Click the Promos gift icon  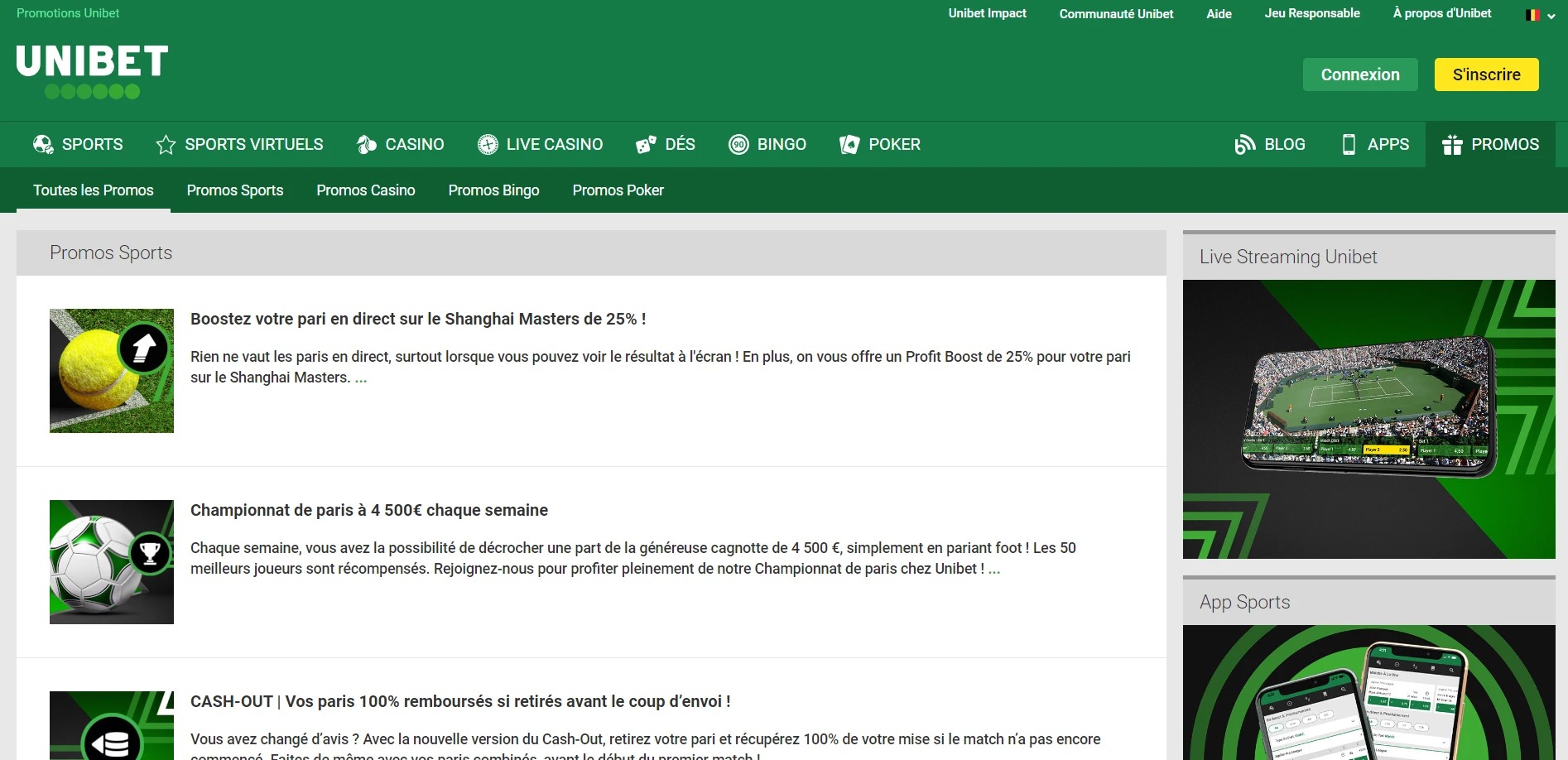point(1452,145)
